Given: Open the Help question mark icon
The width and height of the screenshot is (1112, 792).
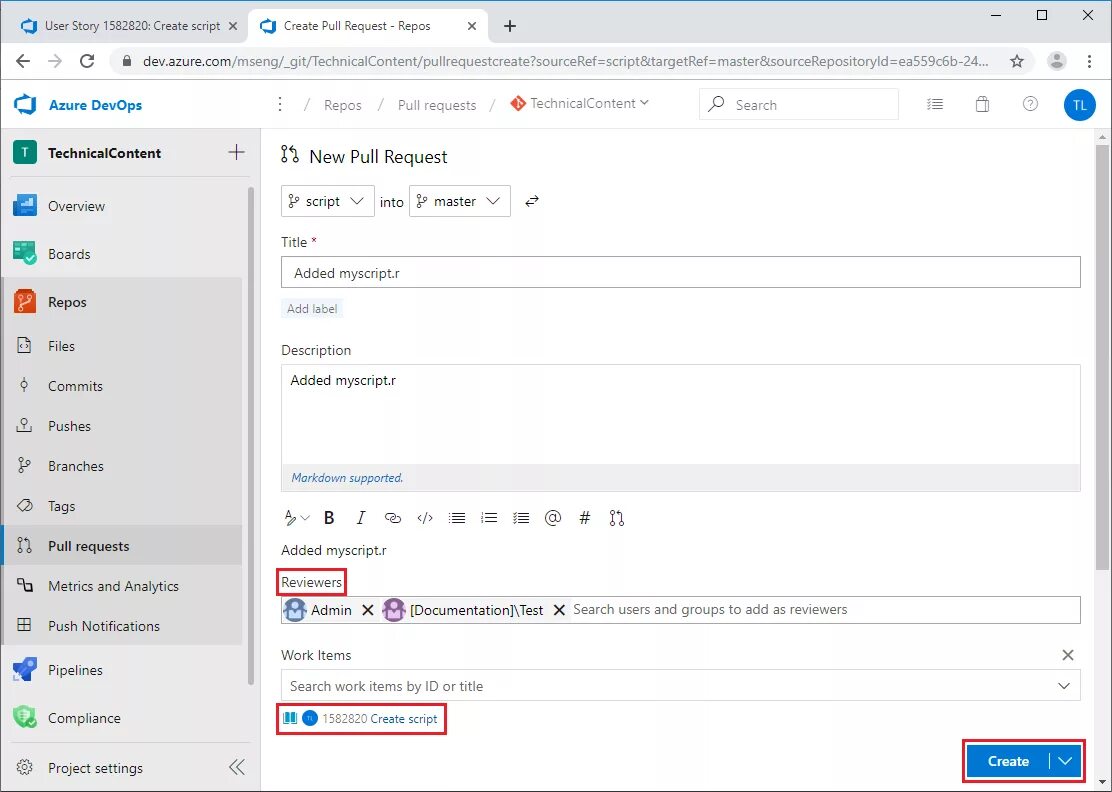Looking at the screenshot, I should pyautogui.click(x=1030, y=104).
